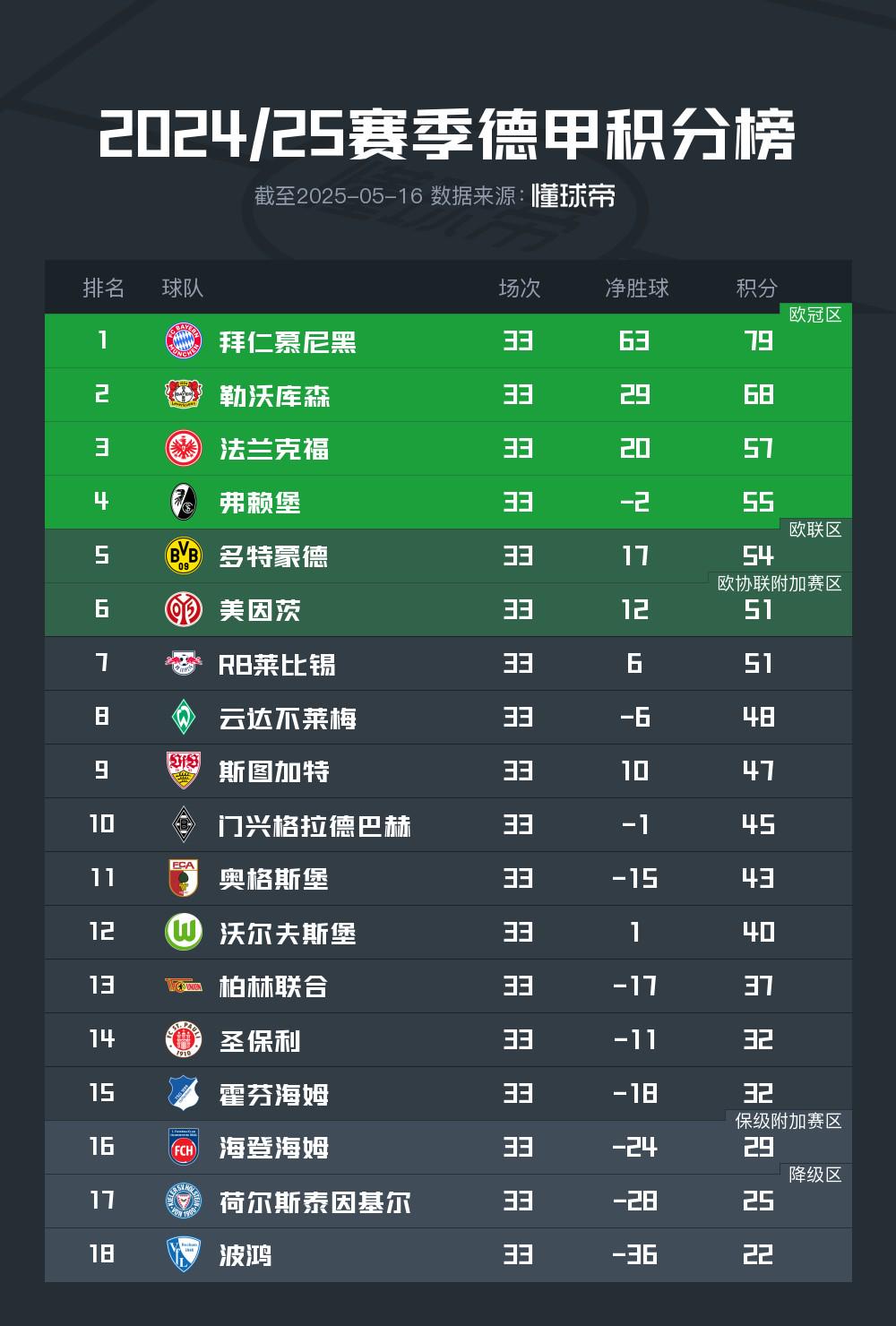Open the 拜仁慕尼黑 team name
This screenshot has width=896, height=1326.
click(x=288, y=342)
